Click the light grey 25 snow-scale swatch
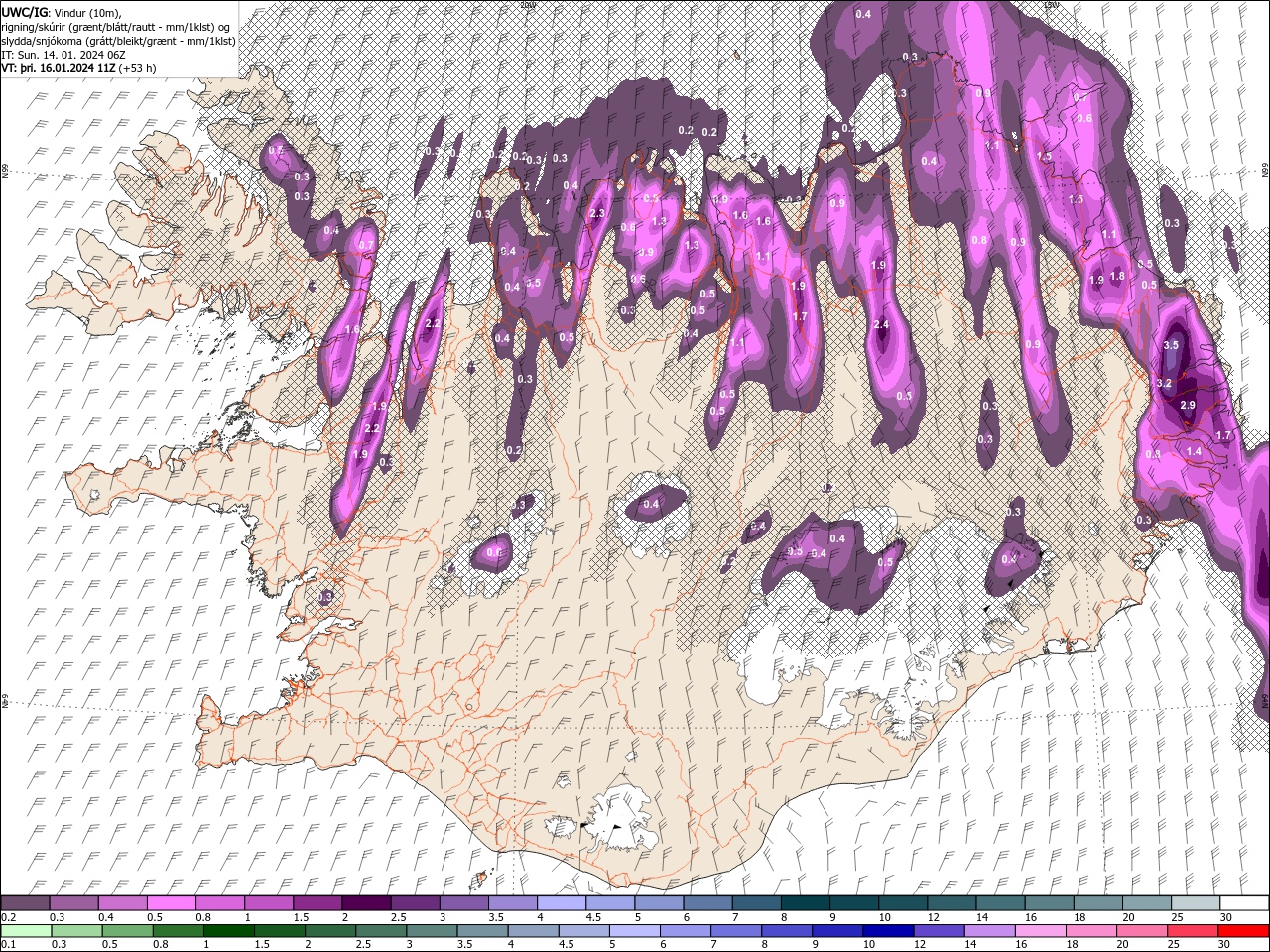Image resolution: width=1270 pixels, height=952 pixels. point(1196,902)
